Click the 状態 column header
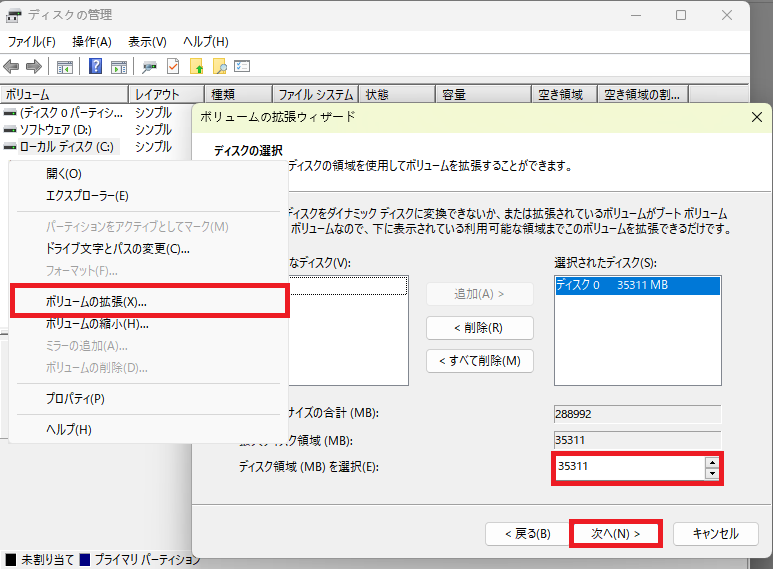Viewport: 773px width, 569px height. [x=397, y=94]
